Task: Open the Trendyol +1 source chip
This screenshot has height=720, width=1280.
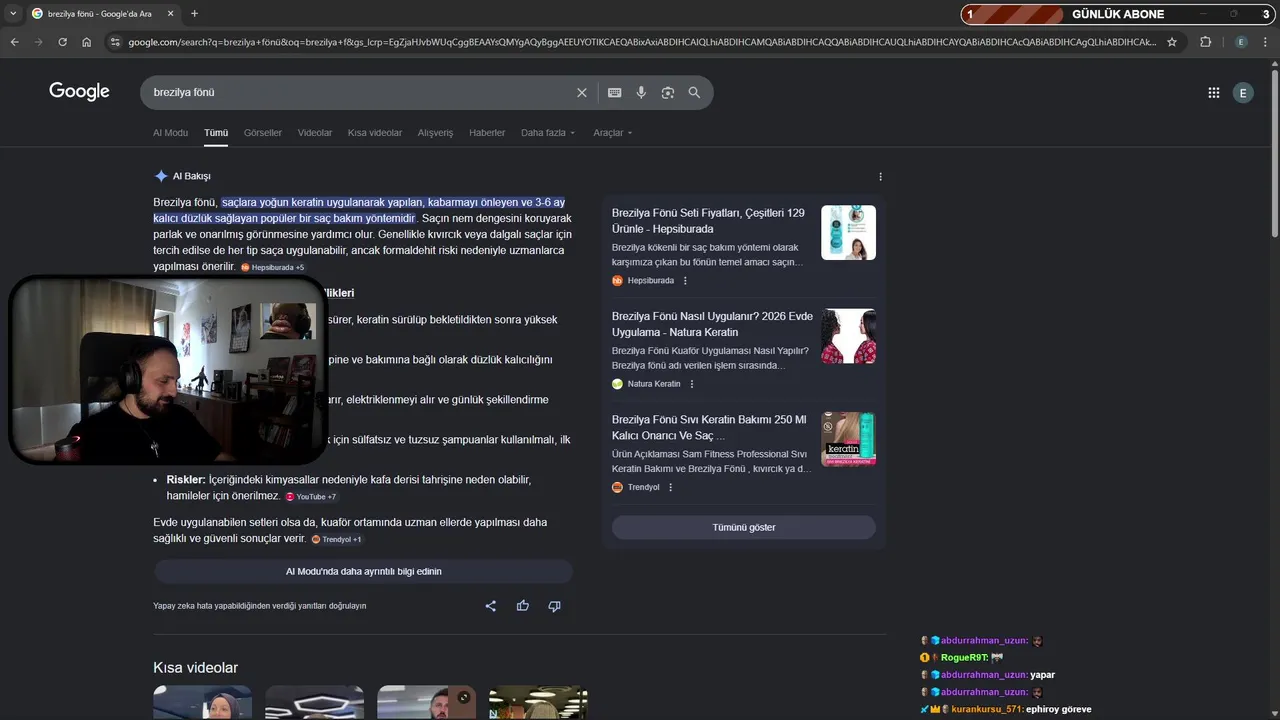Action: pos(337,540)
